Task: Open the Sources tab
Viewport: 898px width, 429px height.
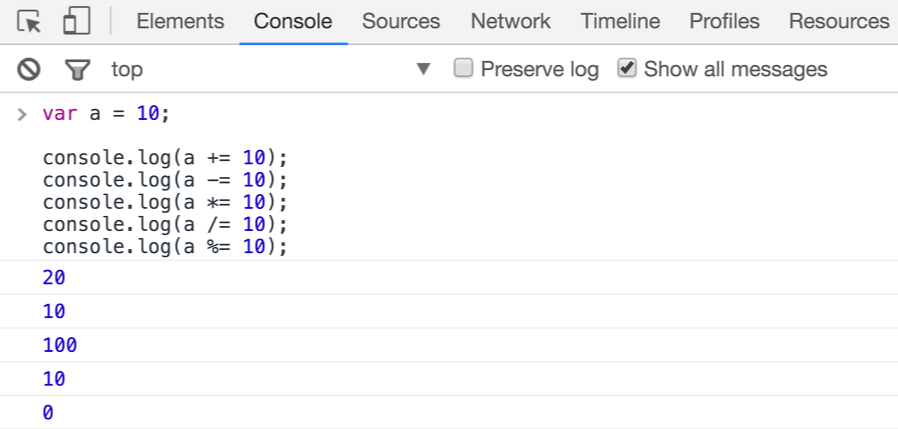Action: click(401, 21)
